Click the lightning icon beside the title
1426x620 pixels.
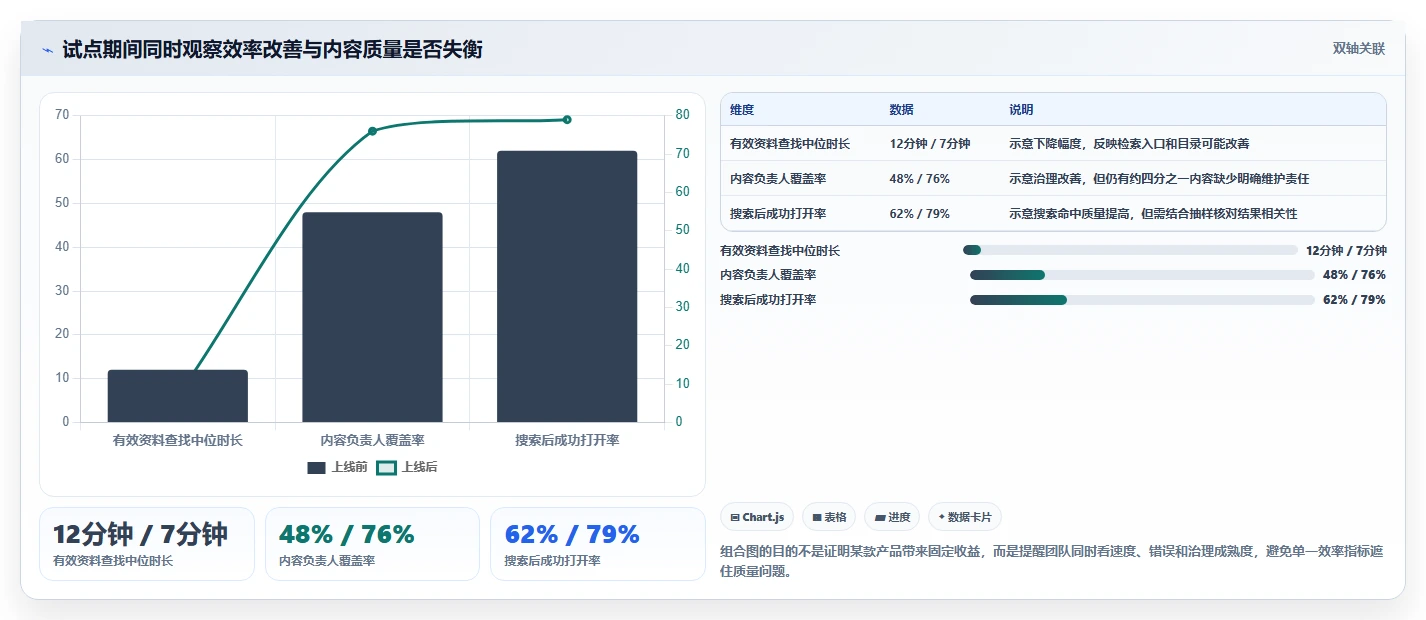pos(47,50)
